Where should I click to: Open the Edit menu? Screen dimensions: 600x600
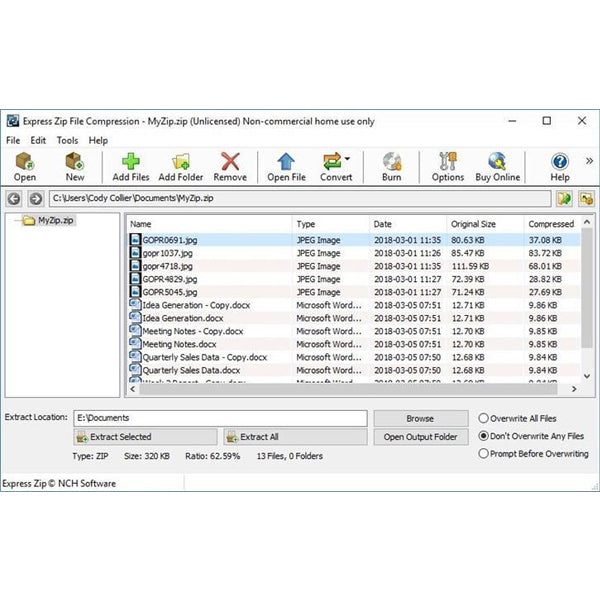coord(38,141)
